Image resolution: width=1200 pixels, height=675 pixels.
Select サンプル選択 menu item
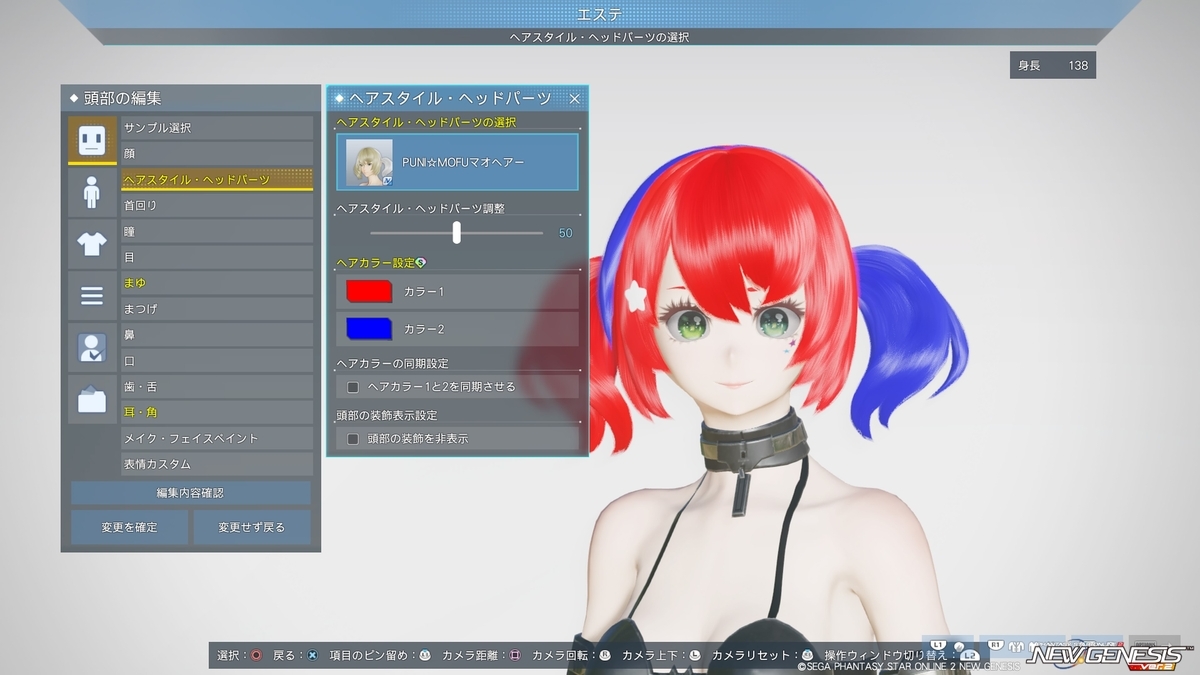coord(217,128)
